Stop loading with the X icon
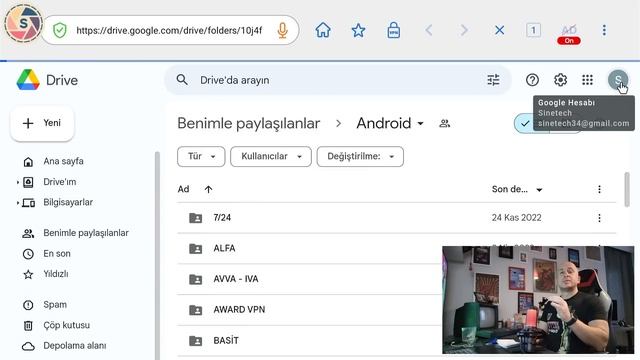The image size is (640, 360). tap(499, 30)
